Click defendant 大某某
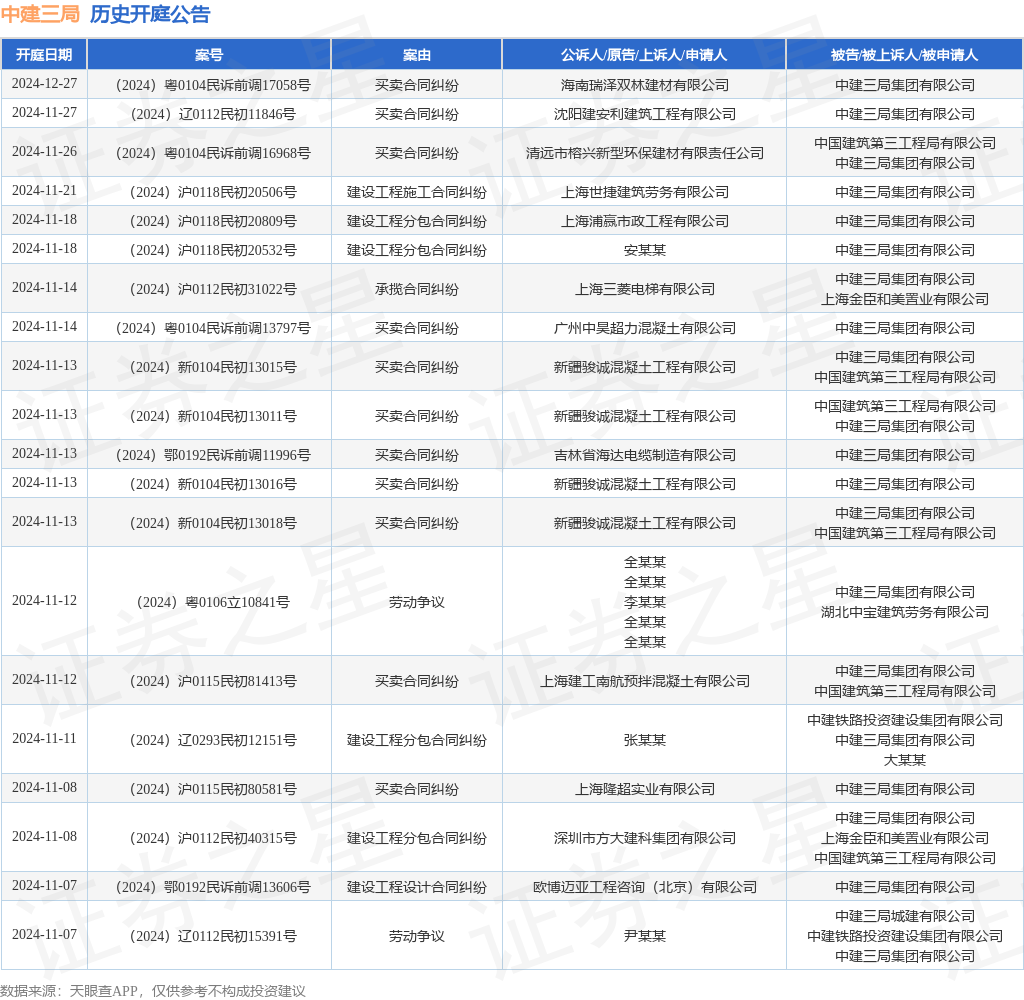 (904, 760)
